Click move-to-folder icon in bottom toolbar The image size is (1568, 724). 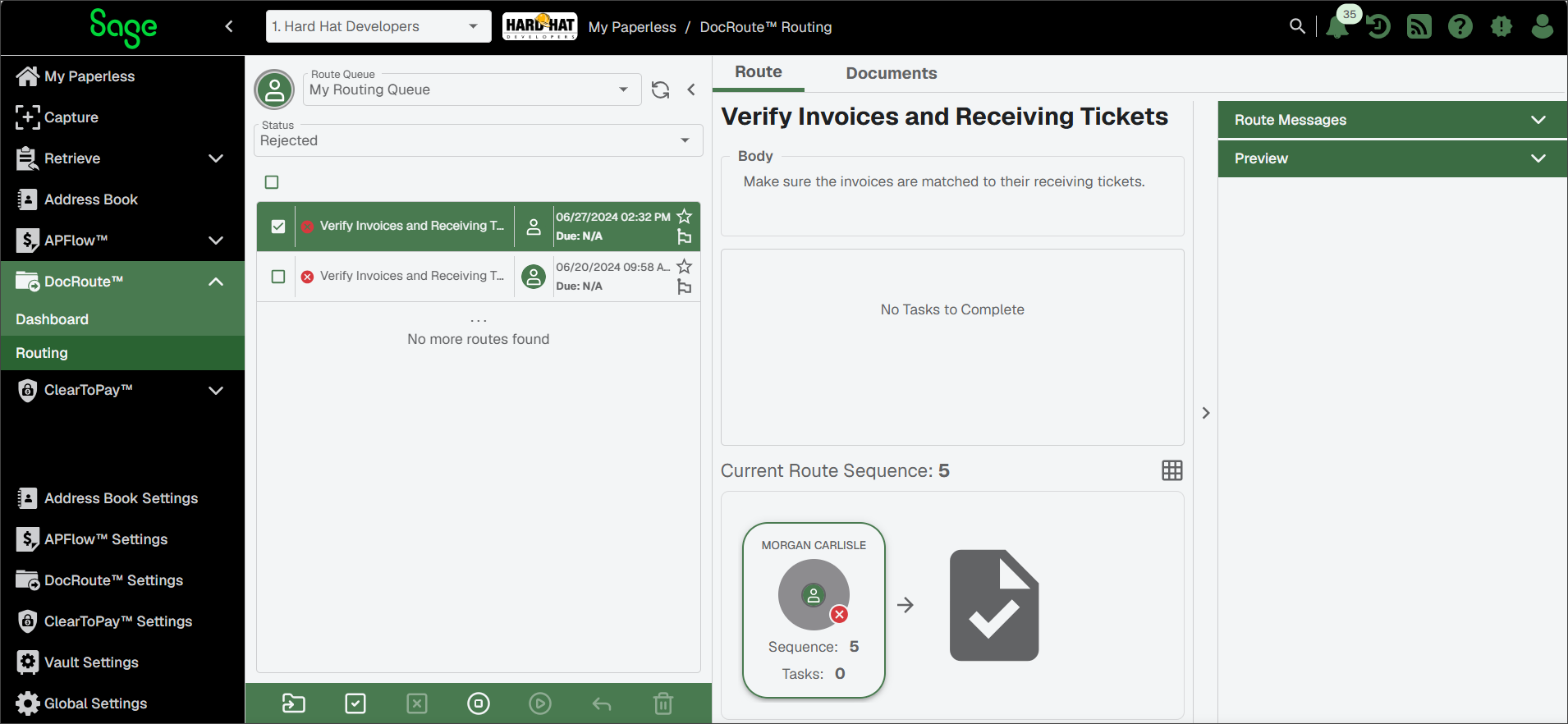[294, 703]
